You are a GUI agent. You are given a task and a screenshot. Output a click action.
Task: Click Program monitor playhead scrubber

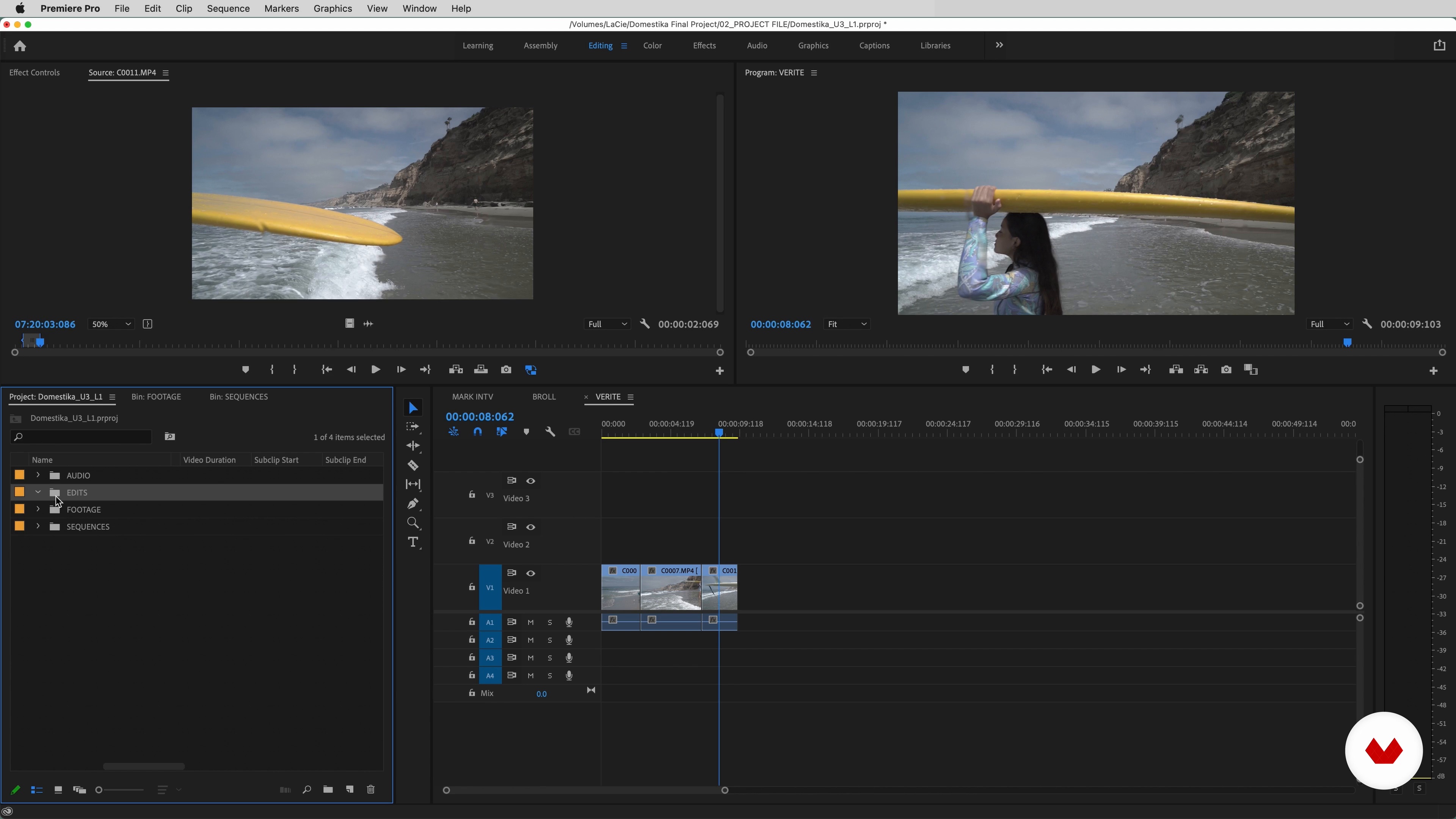pyautogui.click(x=1348, y=342)
